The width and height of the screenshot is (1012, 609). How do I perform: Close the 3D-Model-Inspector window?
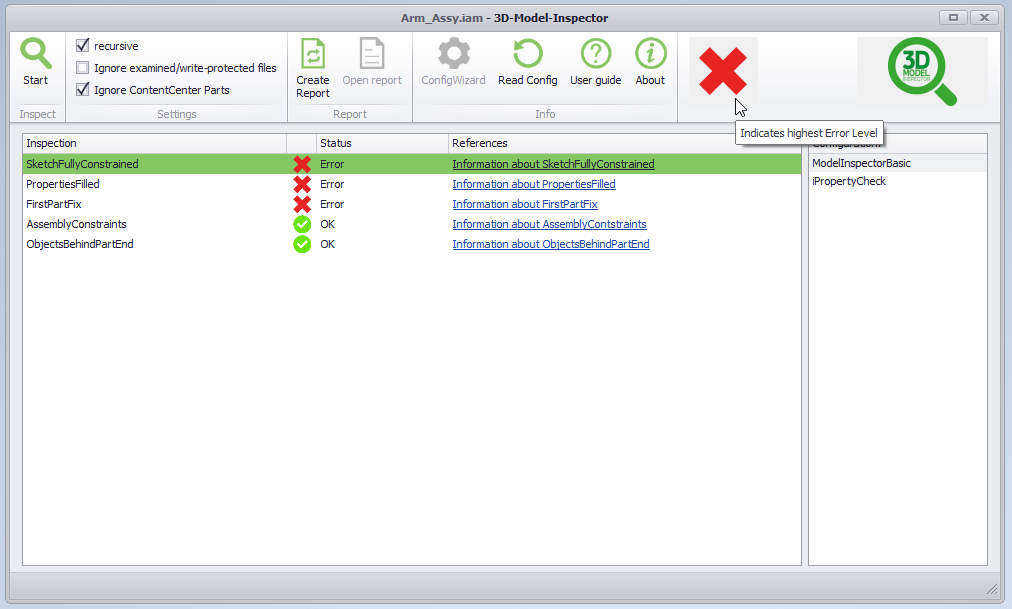pos(984,17)
